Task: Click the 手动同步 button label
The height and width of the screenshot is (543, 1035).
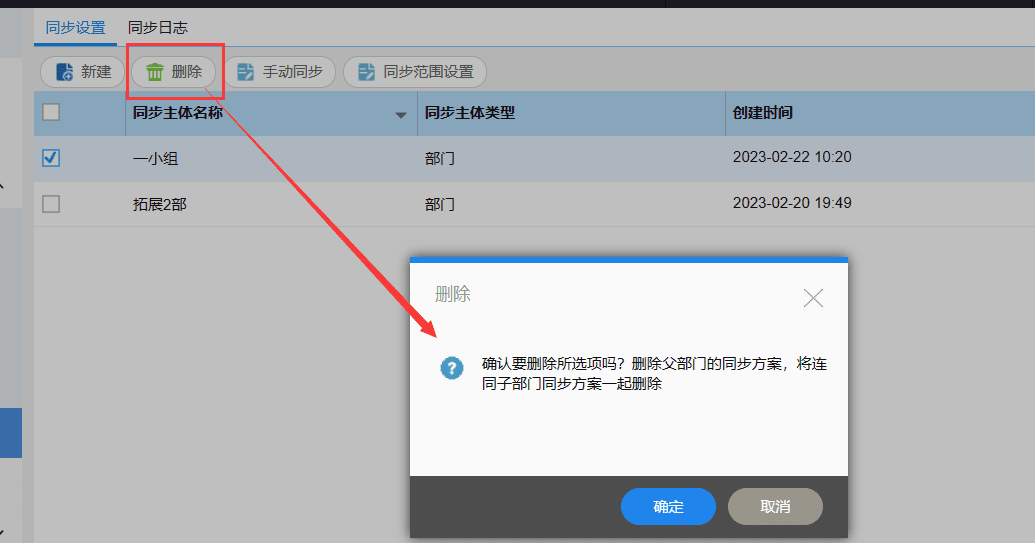Action: pyautogui.click(x=292, y=72)
